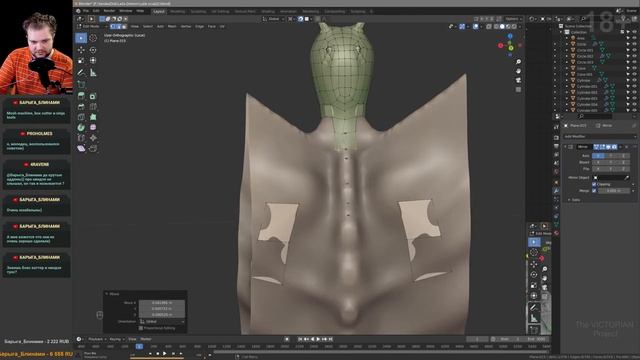The image size is (640, 360).
Task: Open the Playback dropdown in timeline
Action: 97,339
